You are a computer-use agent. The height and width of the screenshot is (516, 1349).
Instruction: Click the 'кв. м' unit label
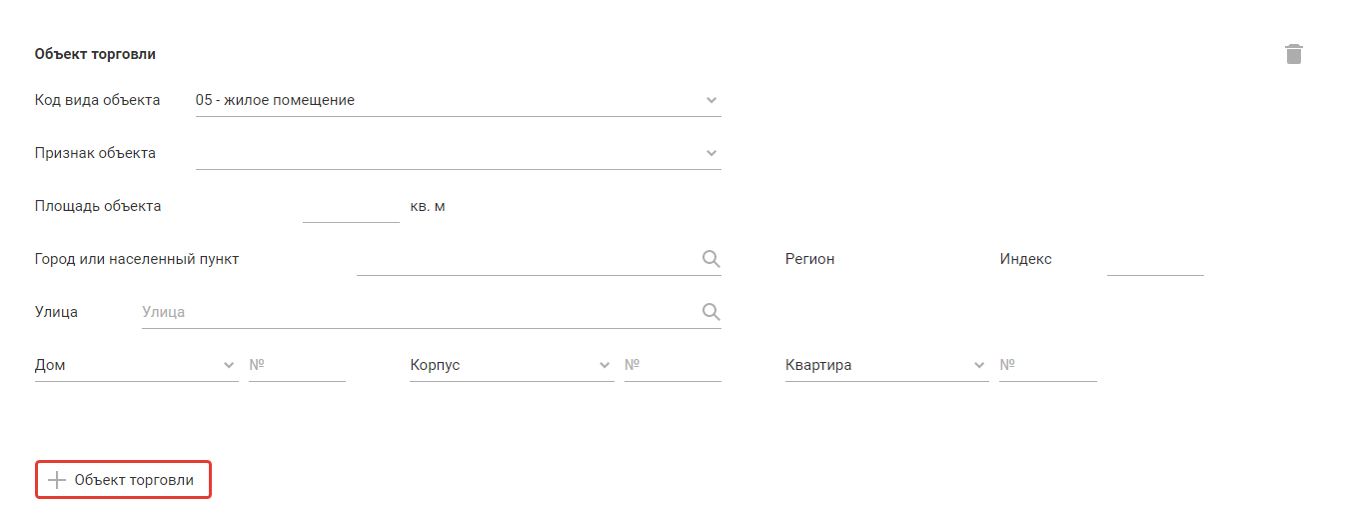(427, 206)
